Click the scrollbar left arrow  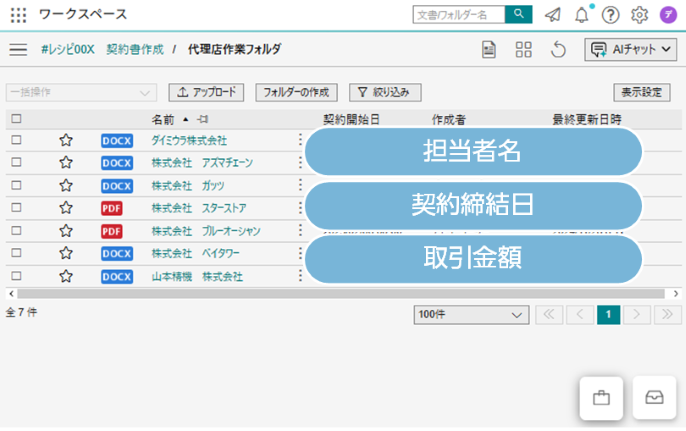click(11, 294)
